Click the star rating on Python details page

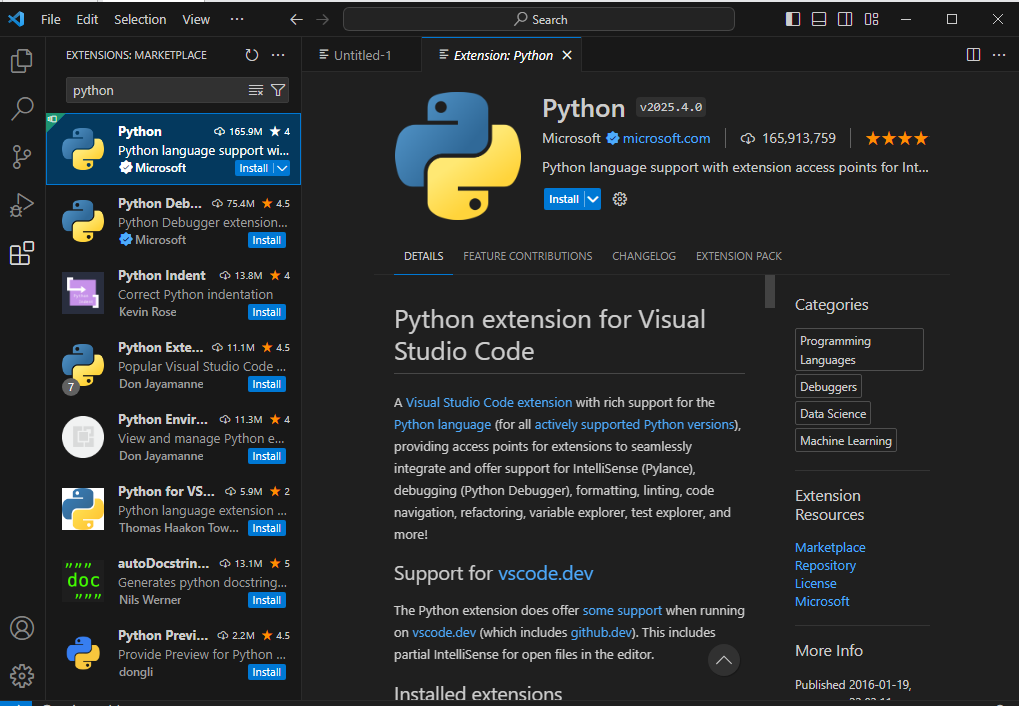click(897, 138)
